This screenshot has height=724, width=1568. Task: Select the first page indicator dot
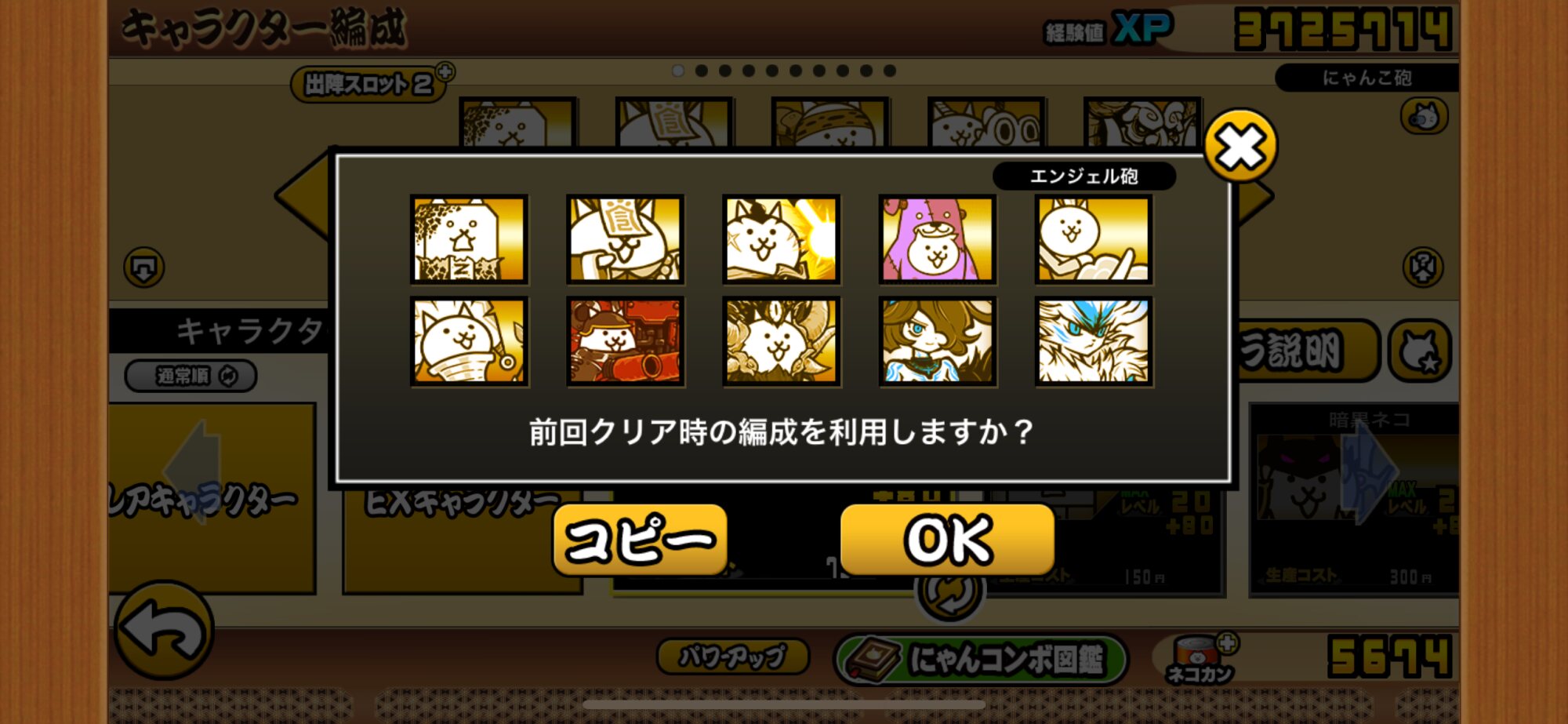(x=678, y=71)
